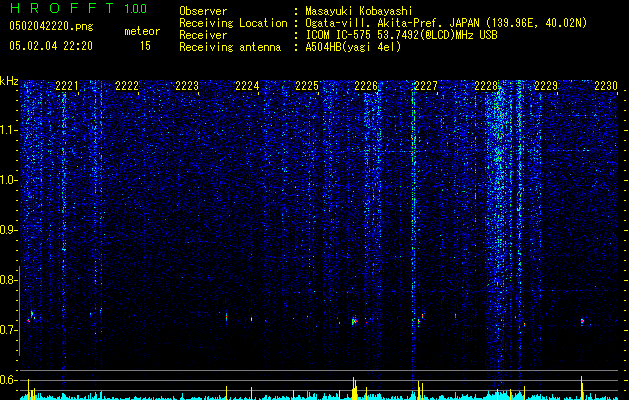Viewport: 629px width, 400px height.
Task: Select the filename 0502042220.png
Action: 51,27
